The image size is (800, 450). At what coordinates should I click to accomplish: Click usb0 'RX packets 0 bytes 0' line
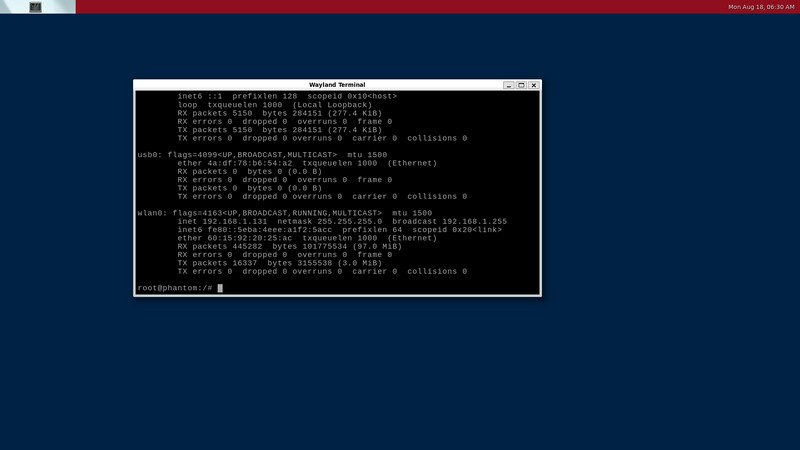[x=250, y=172]
